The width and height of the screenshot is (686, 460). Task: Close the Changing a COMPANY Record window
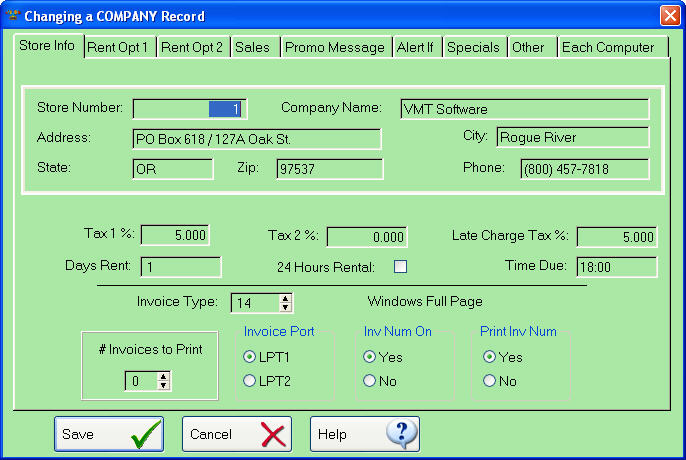(669, 16)
